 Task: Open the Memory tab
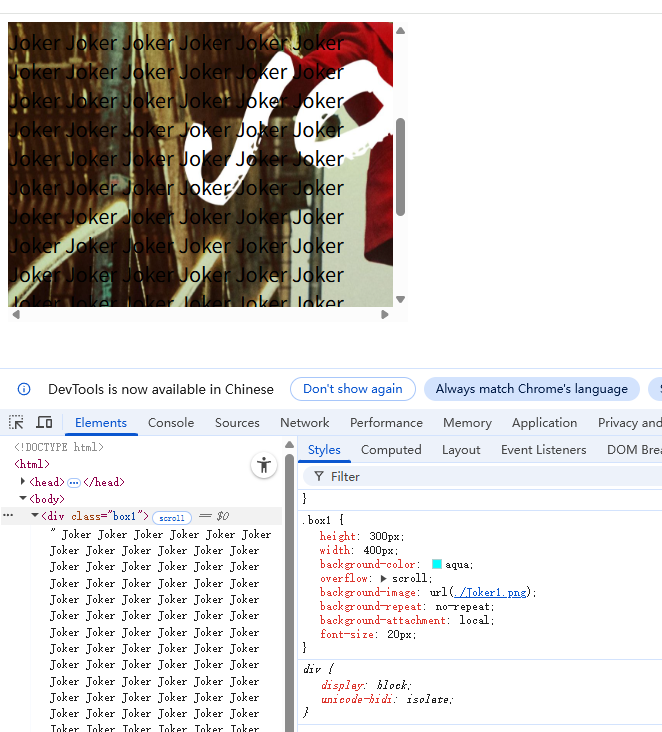pyautogui.click(x=467, y=422)
